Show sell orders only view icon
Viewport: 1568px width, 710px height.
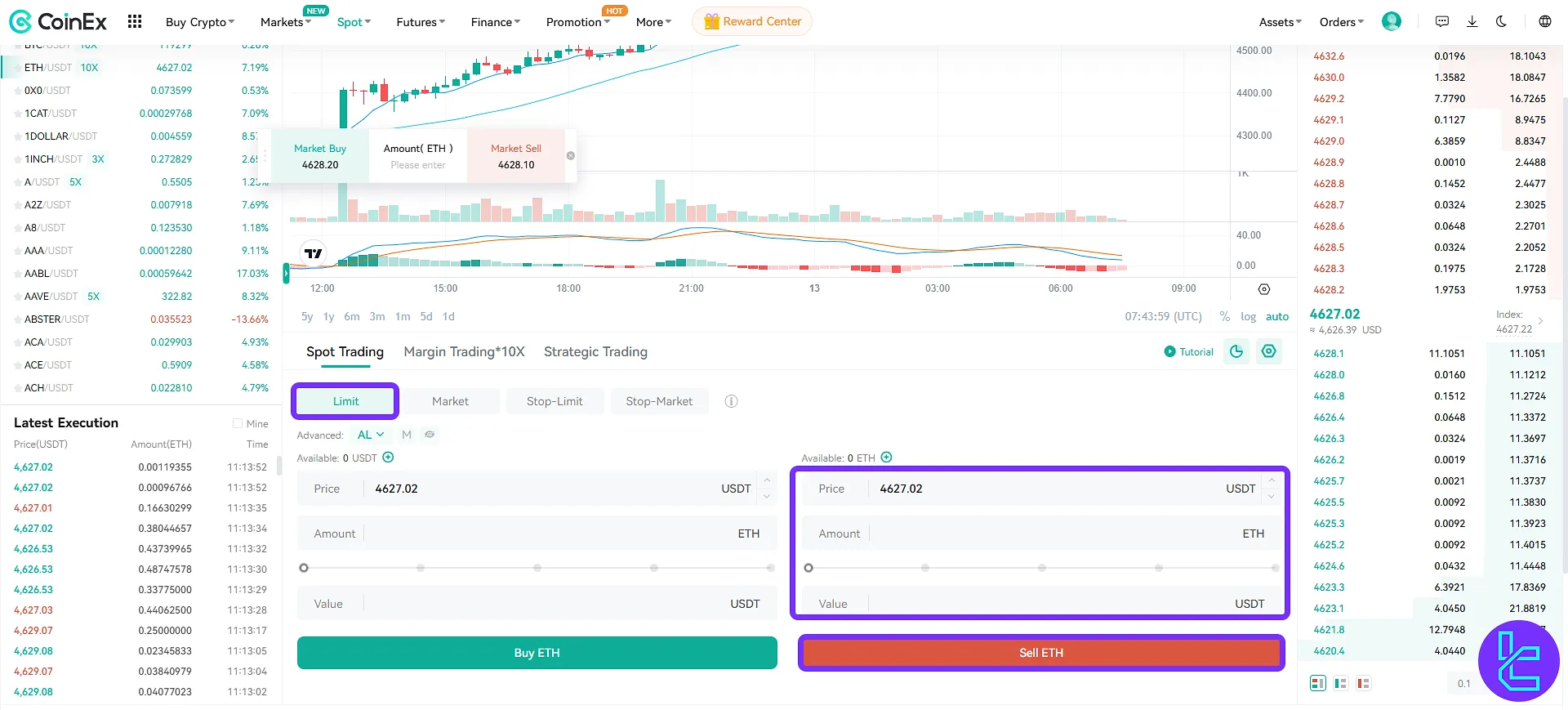[x=1363, y=684]
